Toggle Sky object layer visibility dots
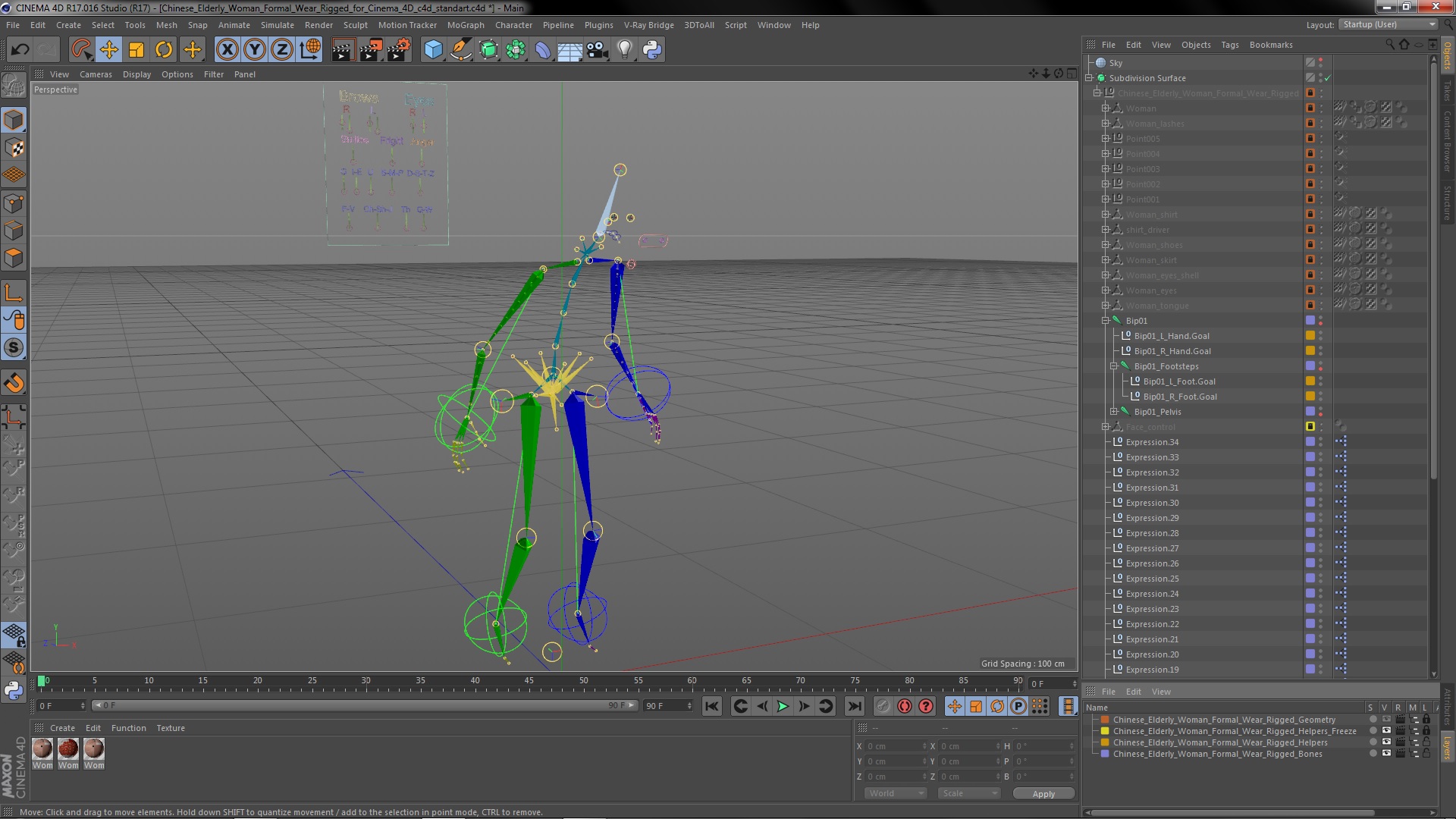 click(x=1320, y=63)
